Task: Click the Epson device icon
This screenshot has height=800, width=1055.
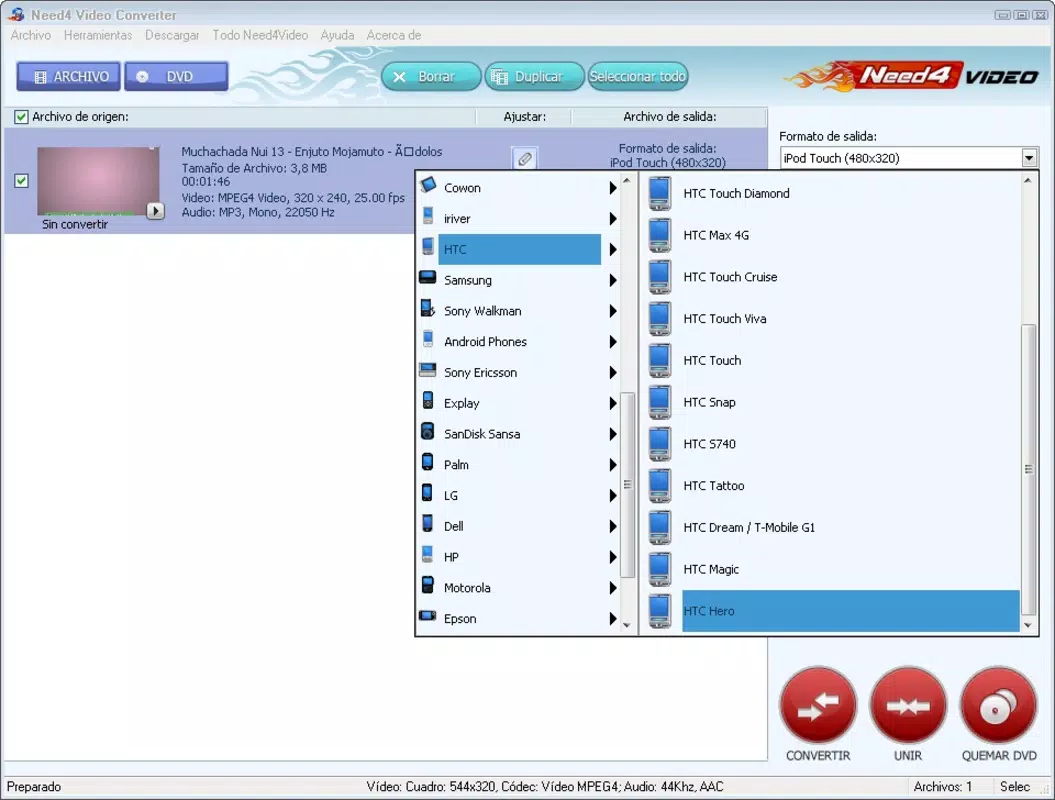Action: click(428, 616)
